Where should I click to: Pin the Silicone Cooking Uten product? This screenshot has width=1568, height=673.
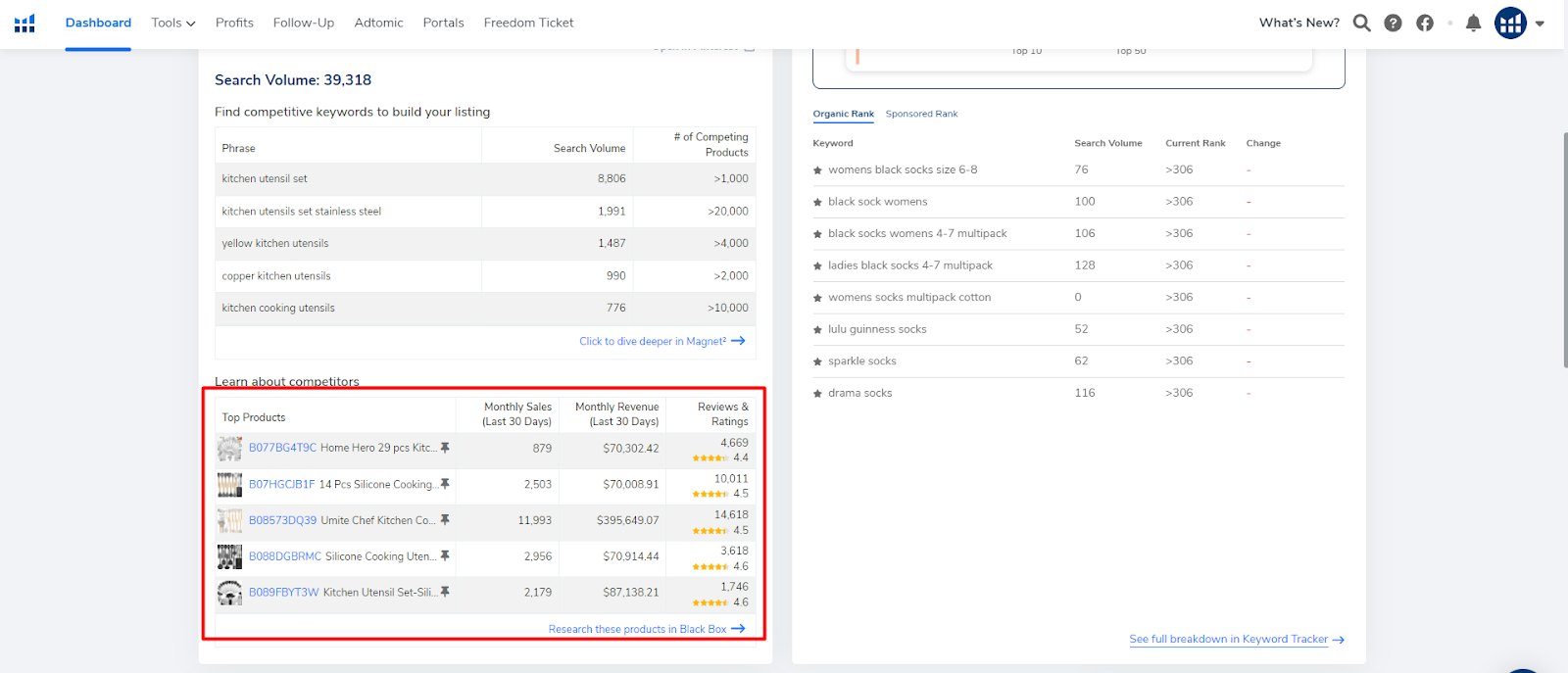pos(445,556)
